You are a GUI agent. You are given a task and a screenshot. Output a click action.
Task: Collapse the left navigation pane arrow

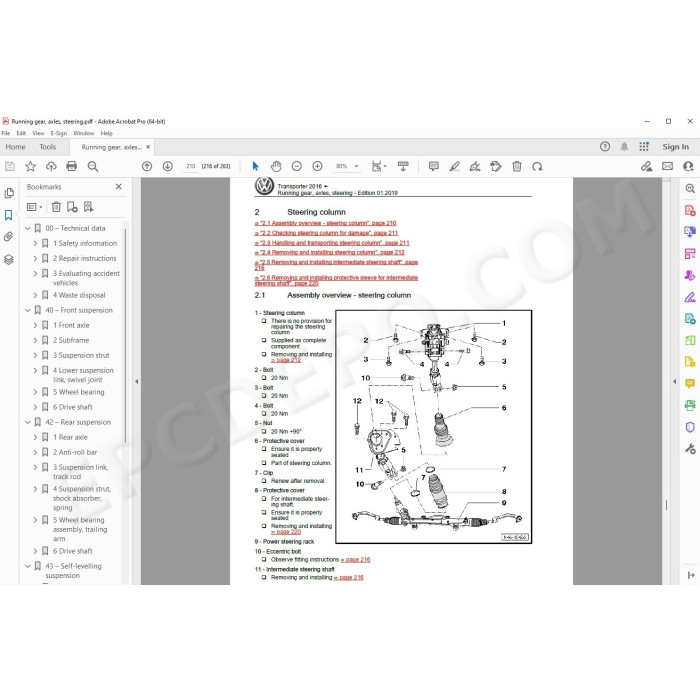(x=137, y=382)
